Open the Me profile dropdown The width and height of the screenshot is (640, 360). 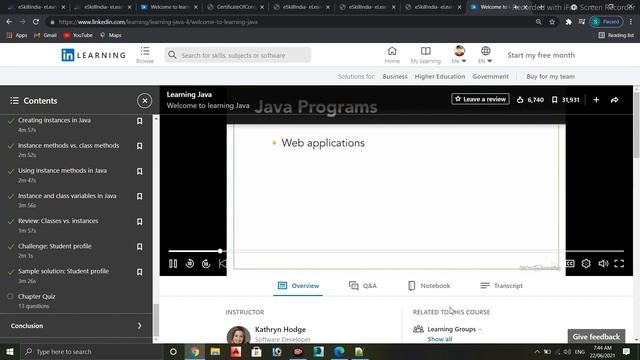459,55
